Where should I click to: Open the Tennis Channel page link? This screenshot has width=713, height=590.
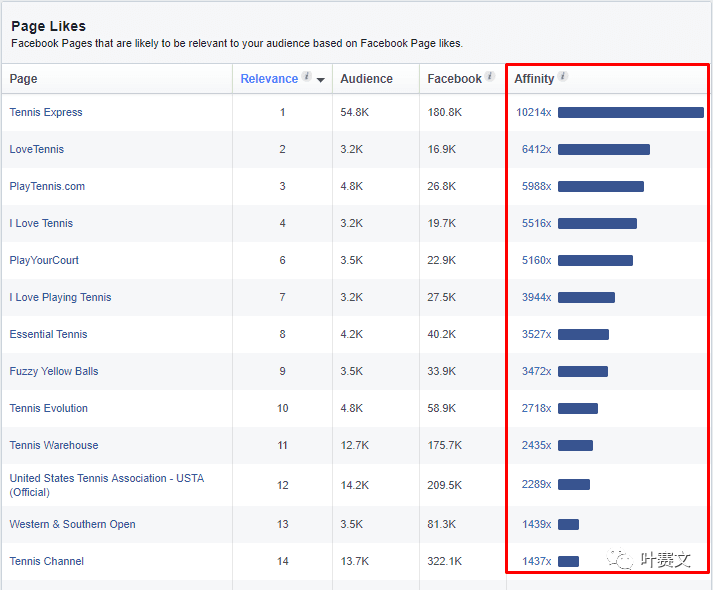47,561
